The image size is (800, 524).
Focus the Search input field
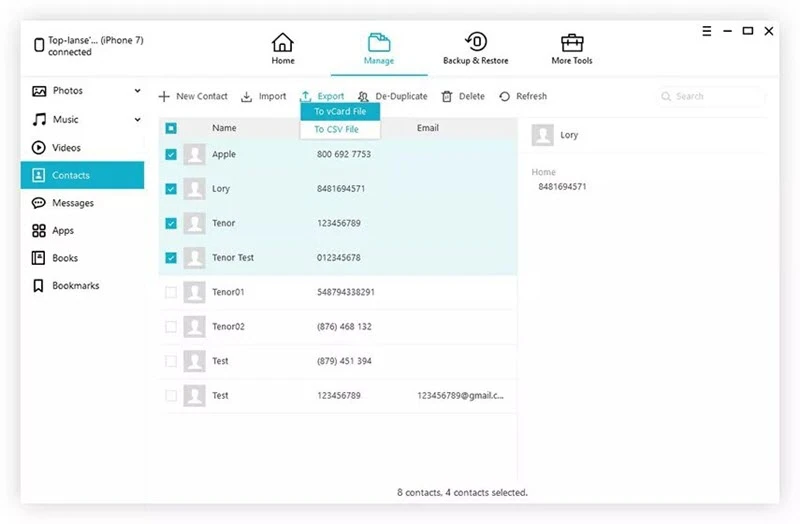click(x=711, y=96)
